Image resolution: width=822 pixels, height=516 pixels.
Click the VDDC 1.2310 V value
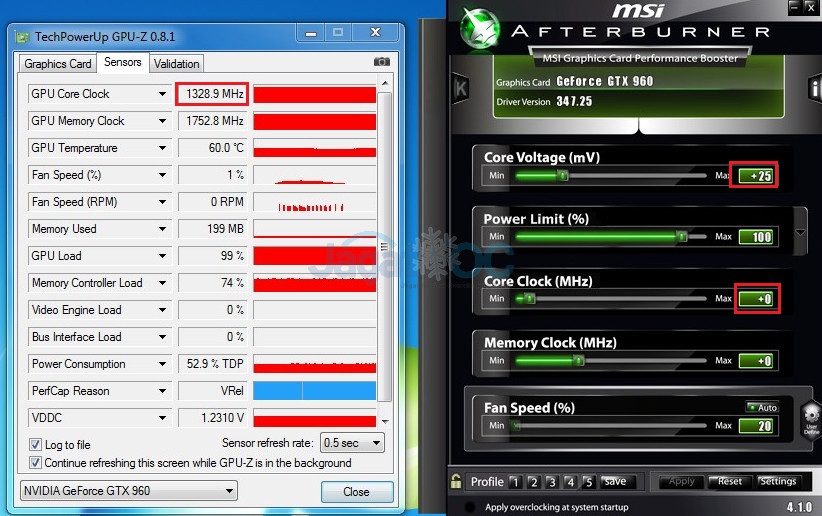pos(212,418)
